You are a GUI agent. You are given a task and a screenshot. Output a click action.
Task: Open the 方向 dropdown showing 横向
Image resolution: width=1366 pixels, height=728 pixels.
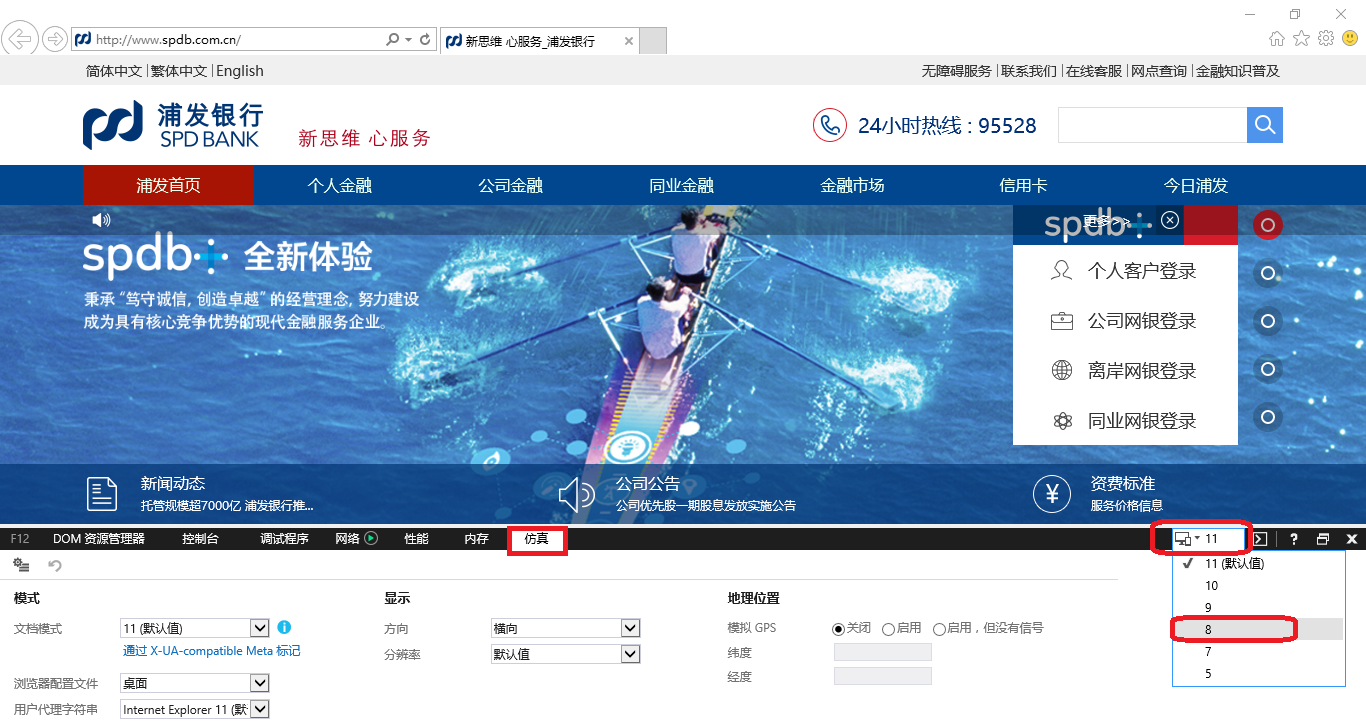pos(565,628)
